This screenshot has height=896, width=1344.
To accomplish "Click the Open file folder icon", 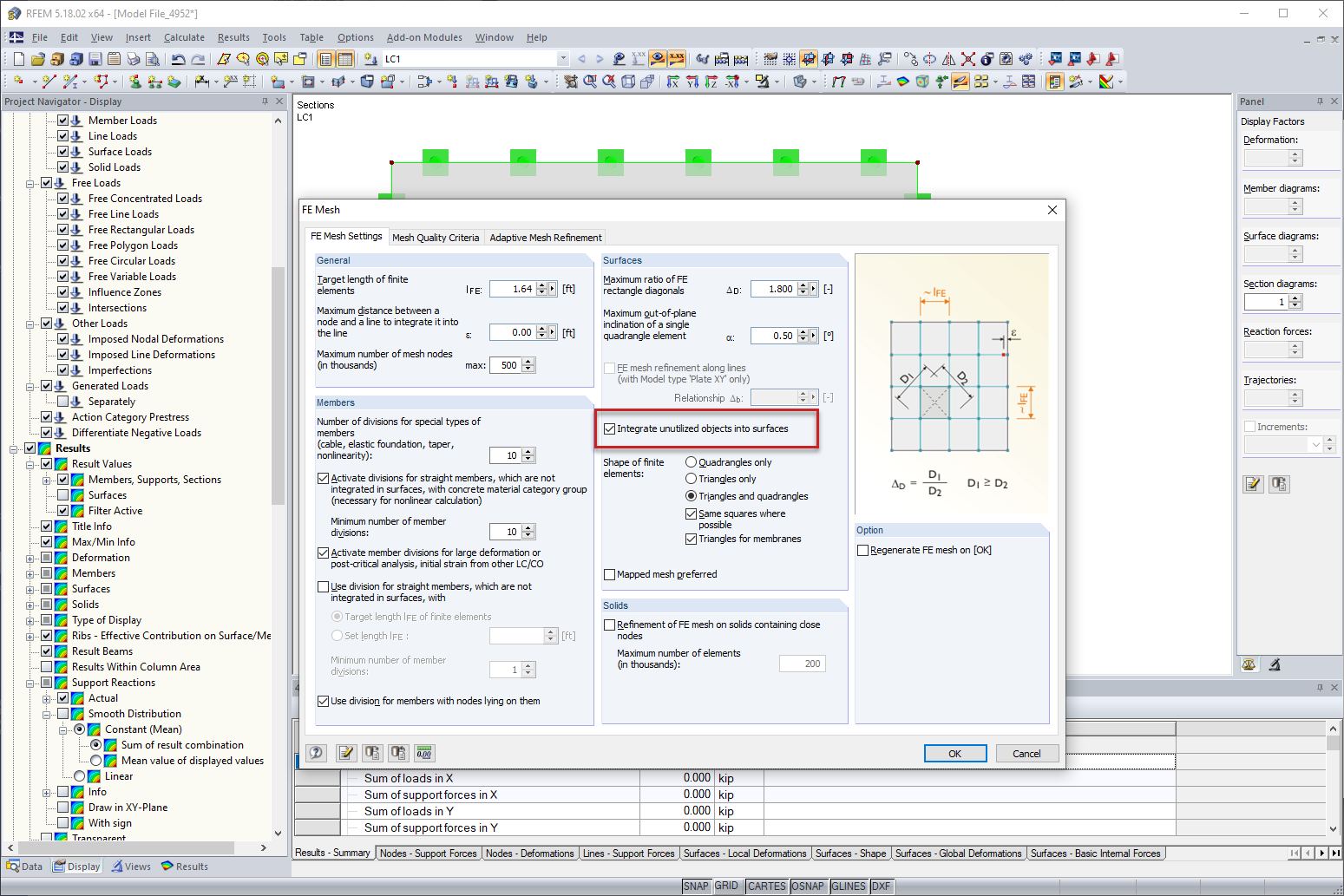I will pyautogui.click(x=37, y=59).
